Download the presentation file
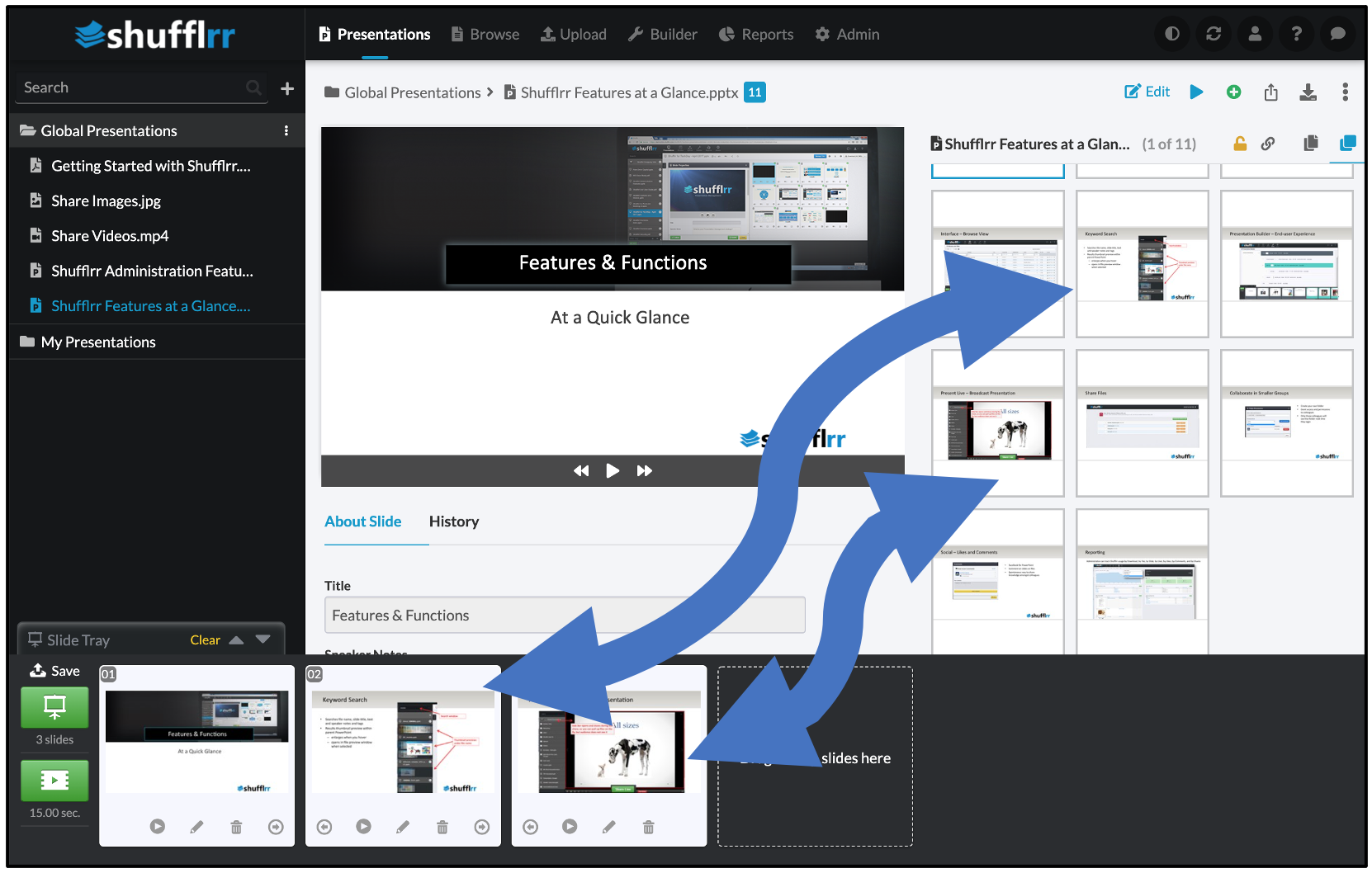Screen dimensions: 1372x873 click(x=1308, y=92)
